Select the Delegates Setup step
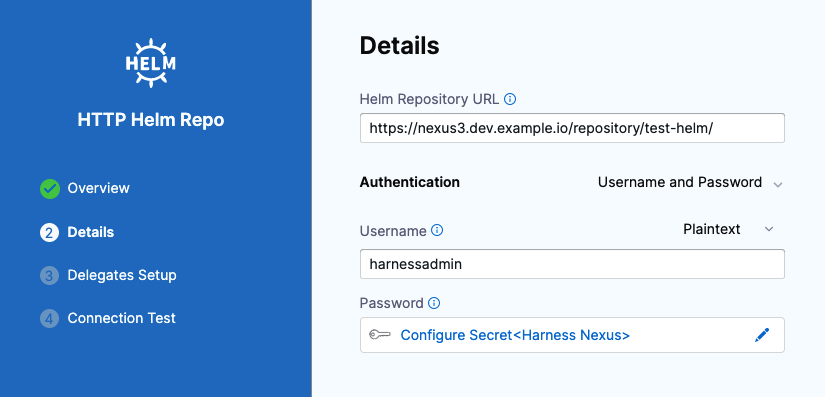 (x=122, y=275)
